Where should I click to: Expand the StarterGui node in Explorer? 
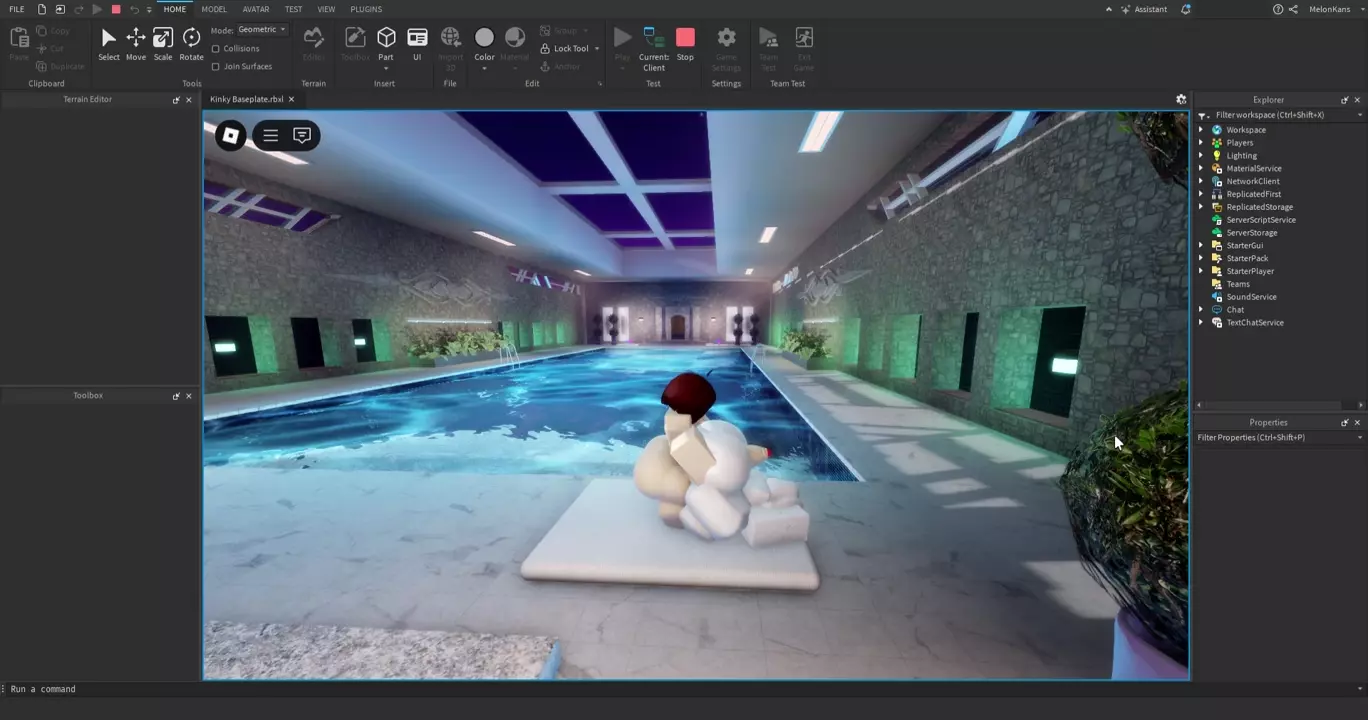[x=1201, y=246]
